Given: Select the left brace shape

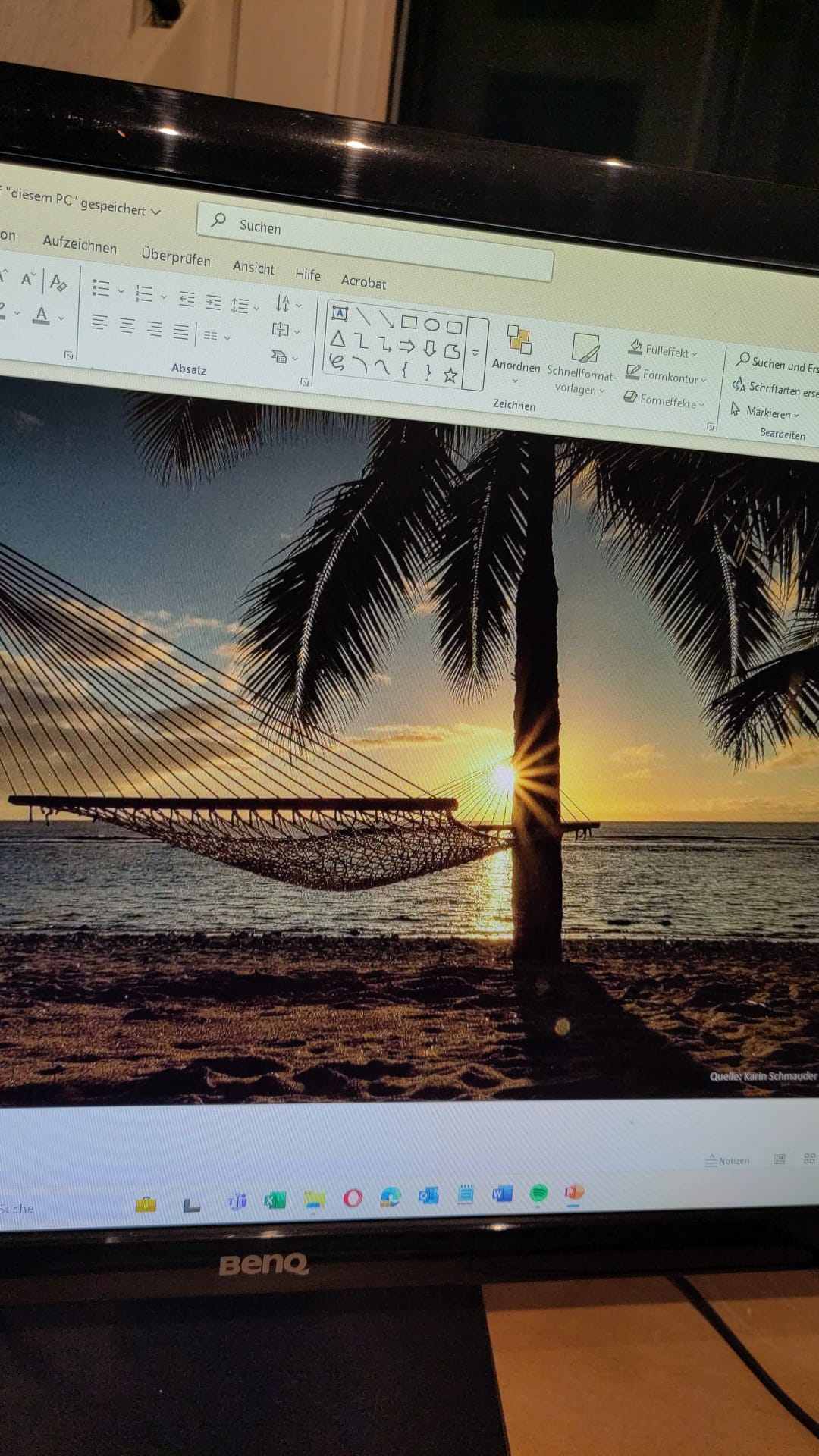Looking at the screenshot, I should [x=405, y=370].
